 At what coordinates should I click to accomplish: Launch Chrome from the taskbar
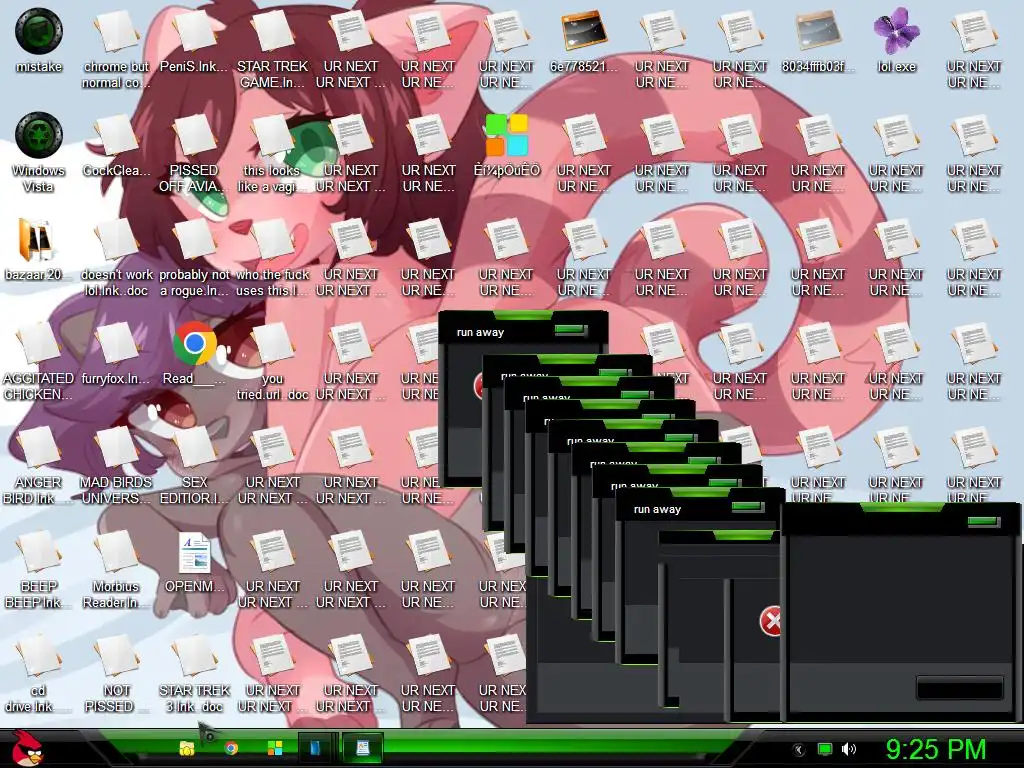231,748
